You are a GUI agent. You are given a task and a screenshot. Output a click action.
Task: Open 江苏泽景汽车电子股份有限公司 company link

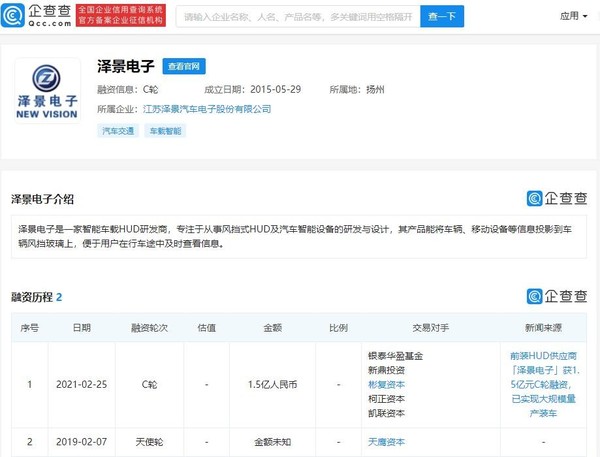tap(207, 109)
